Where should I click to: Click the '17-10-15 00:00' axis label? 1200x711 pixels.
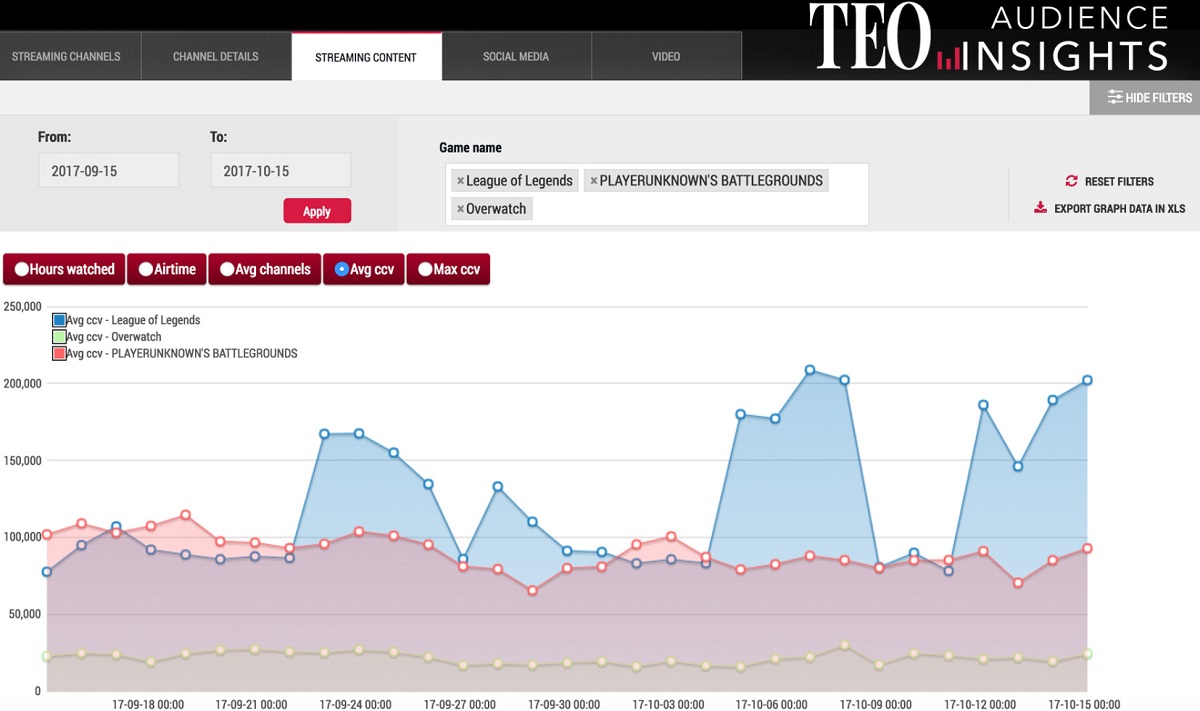click(x=1083, y=704)
